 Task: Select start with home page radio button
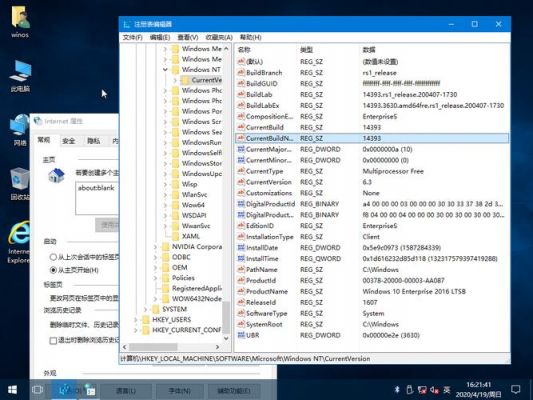click(53, 270)
